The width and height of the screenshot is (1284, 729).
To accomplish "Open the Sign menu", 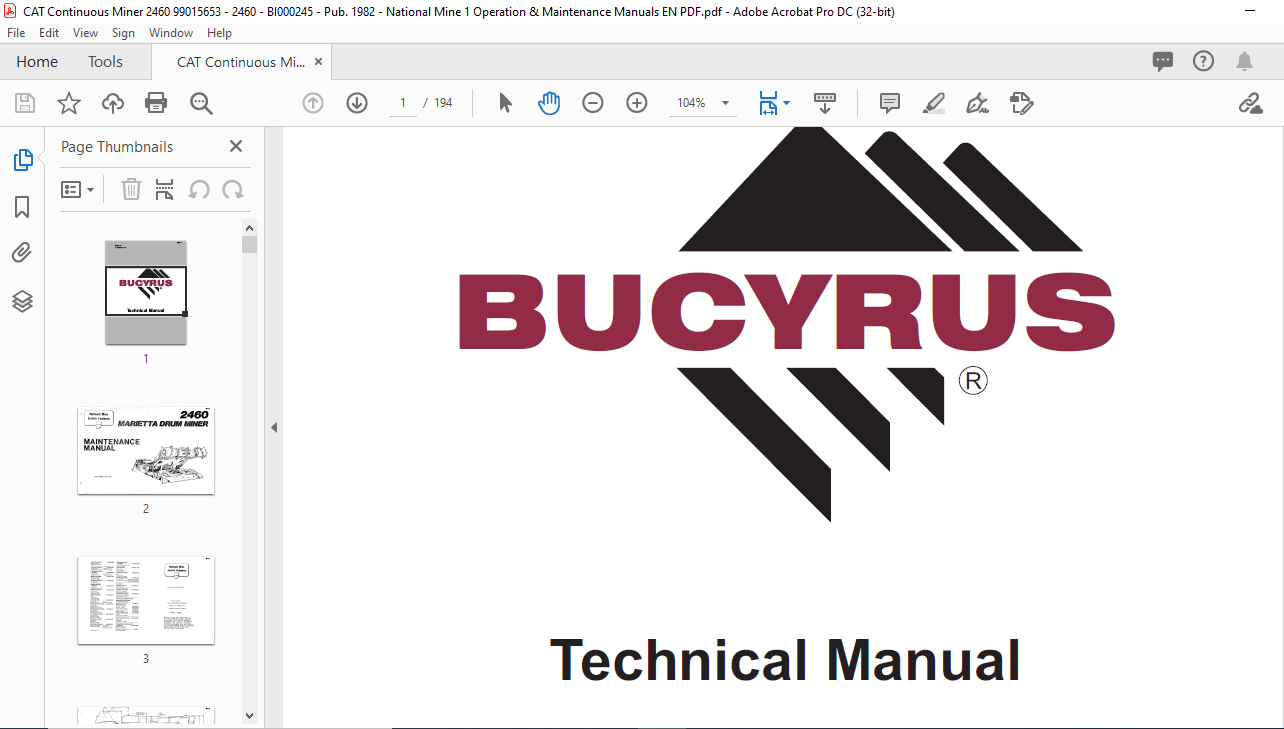I will (123, 33).
